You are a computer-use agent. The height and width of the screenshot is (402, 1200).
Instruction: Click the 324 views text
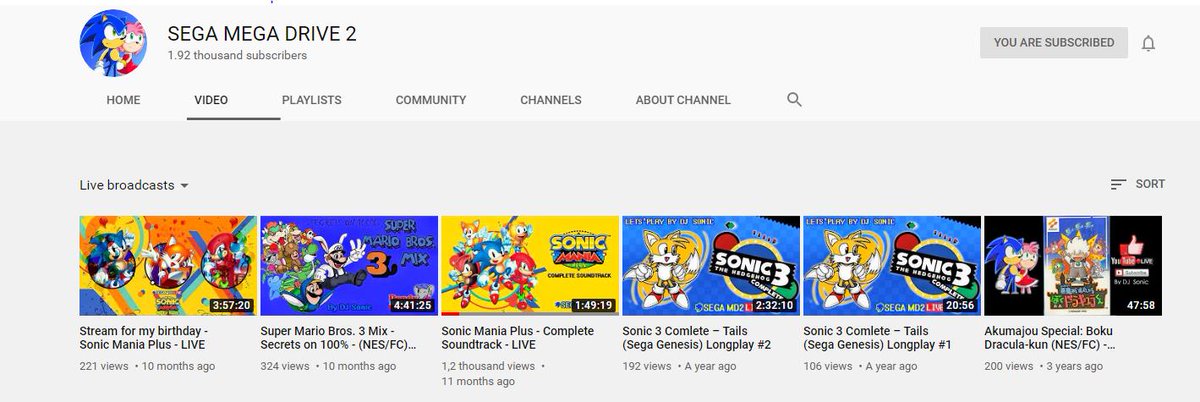[x=285, y=366]
